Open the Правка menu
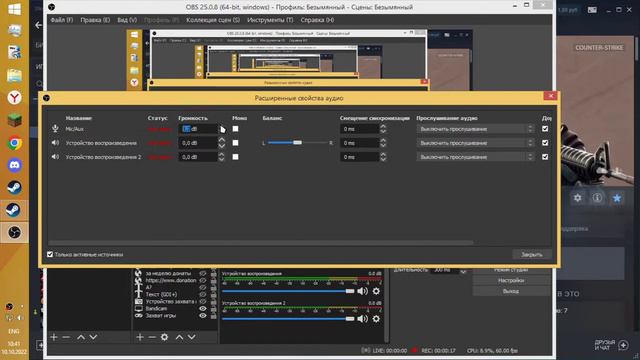 95,20
